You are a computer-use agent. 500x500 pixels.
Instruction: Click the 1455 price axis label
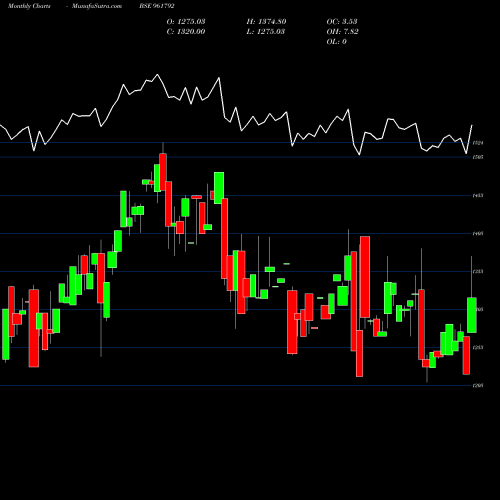(x=478, y=196)
